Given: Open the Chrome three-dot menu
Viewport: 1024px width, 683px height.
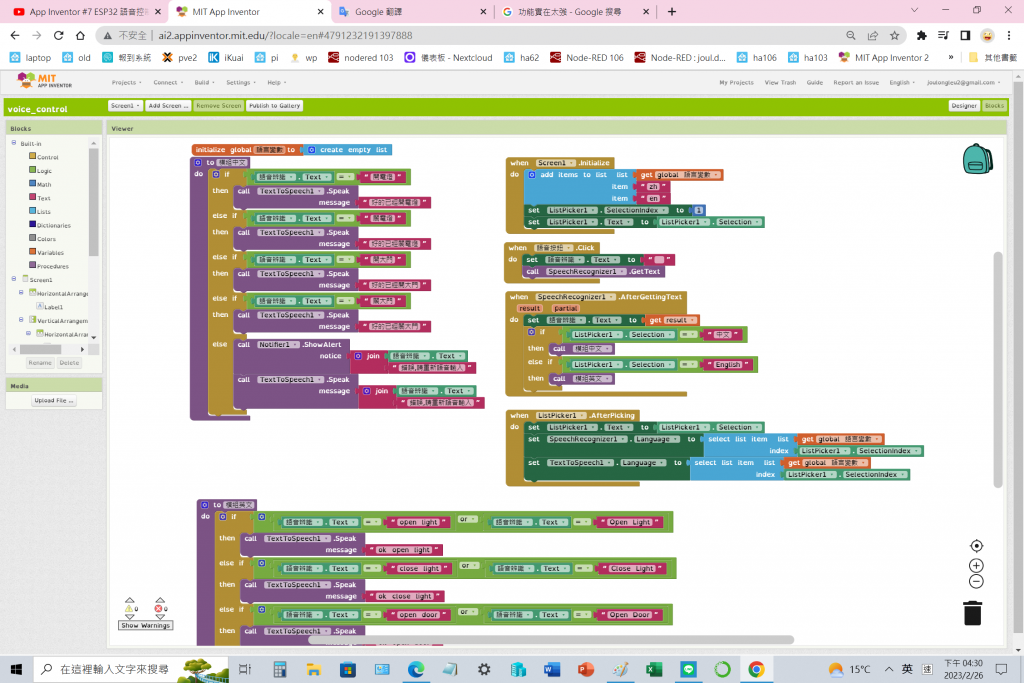Looking at the screenshot, I should 1009,35.
